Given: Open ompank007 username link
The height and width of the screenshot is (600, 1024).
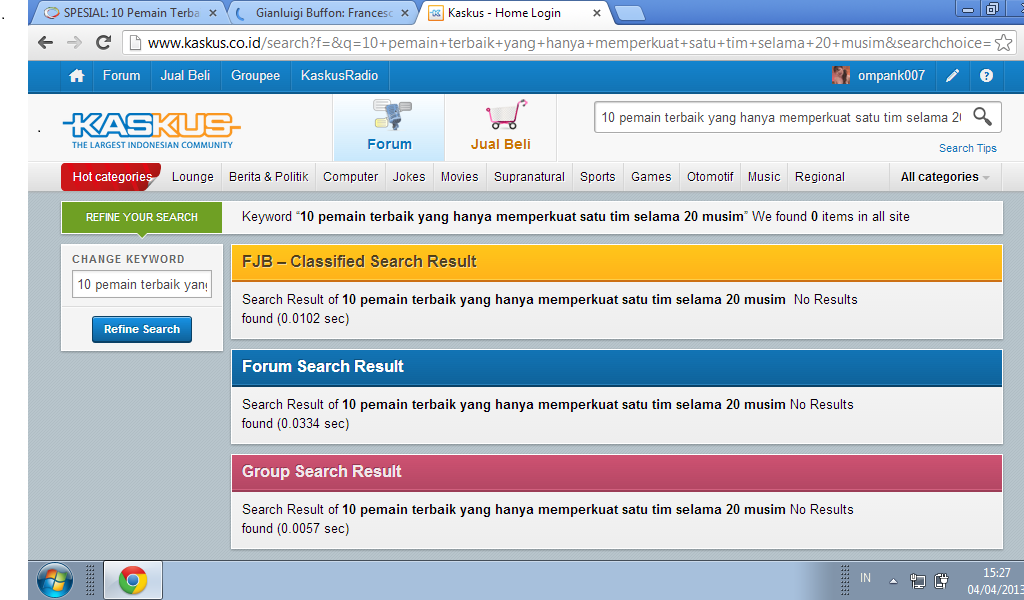Looking at the screenshot, I should [891, 76].
